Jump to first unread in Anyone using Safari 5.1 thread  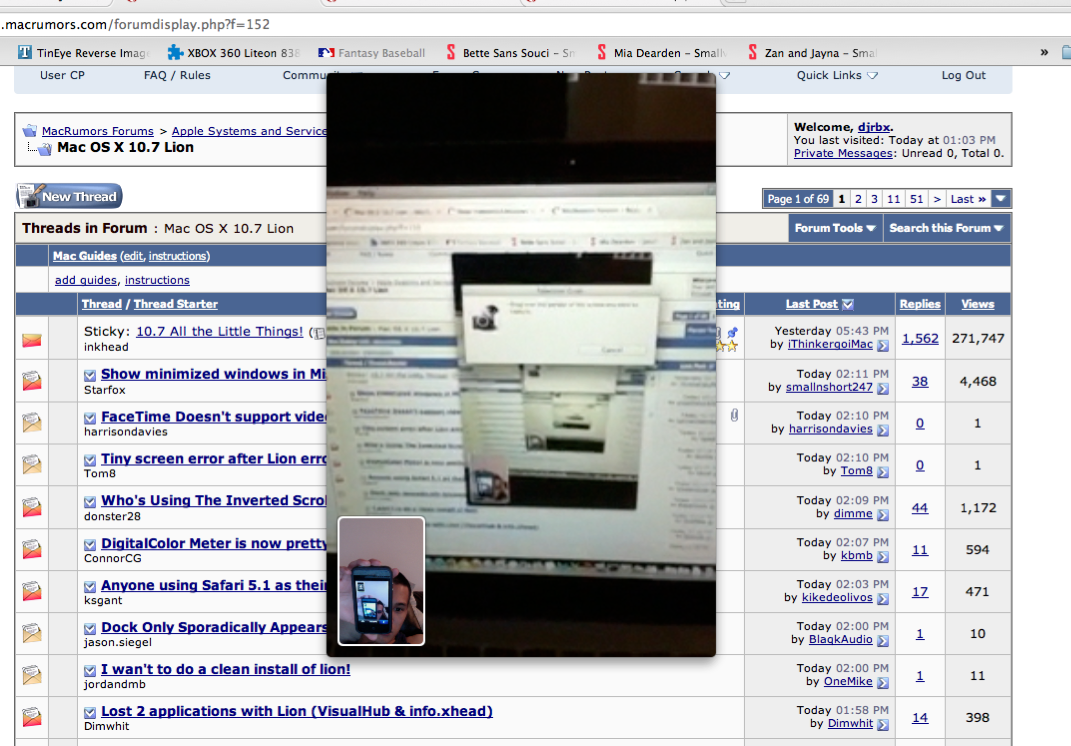tap(90, 587)
